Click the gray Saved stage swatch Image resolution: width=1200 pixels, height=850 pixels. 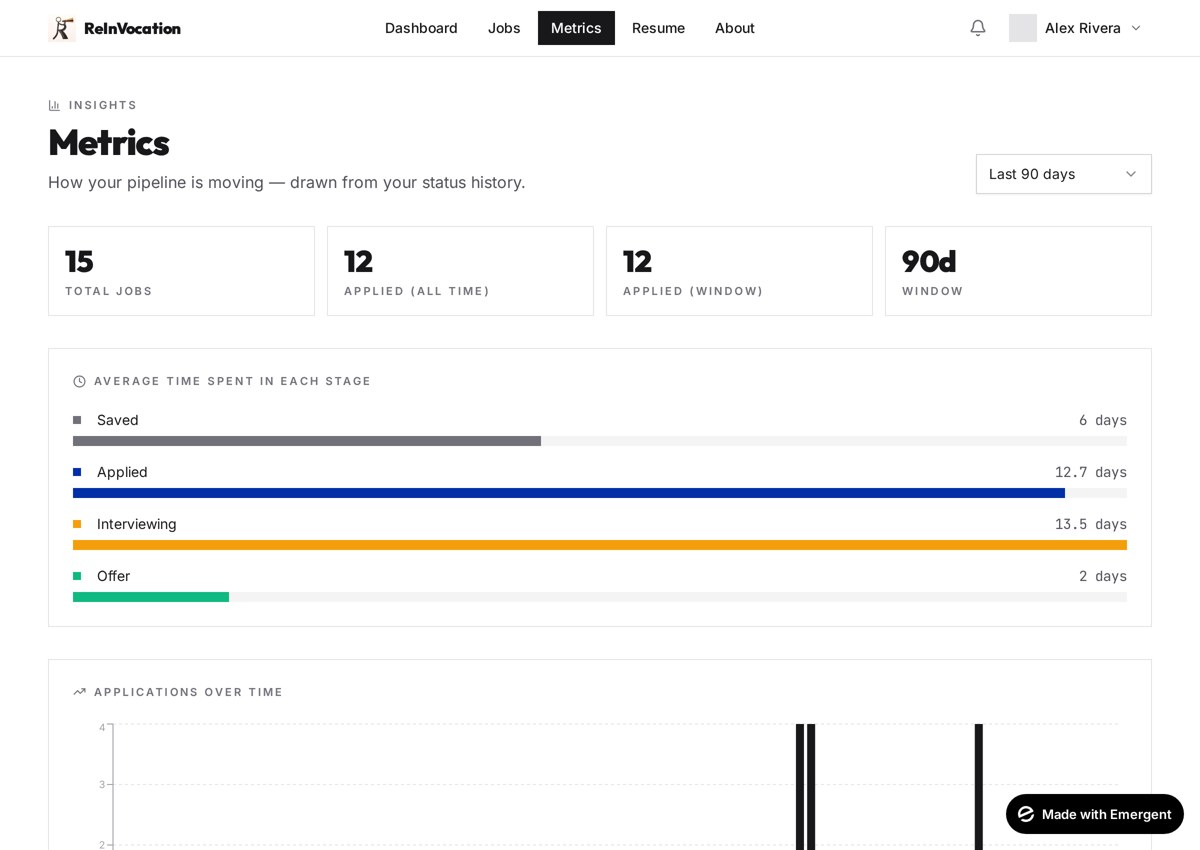click(77, 420)
